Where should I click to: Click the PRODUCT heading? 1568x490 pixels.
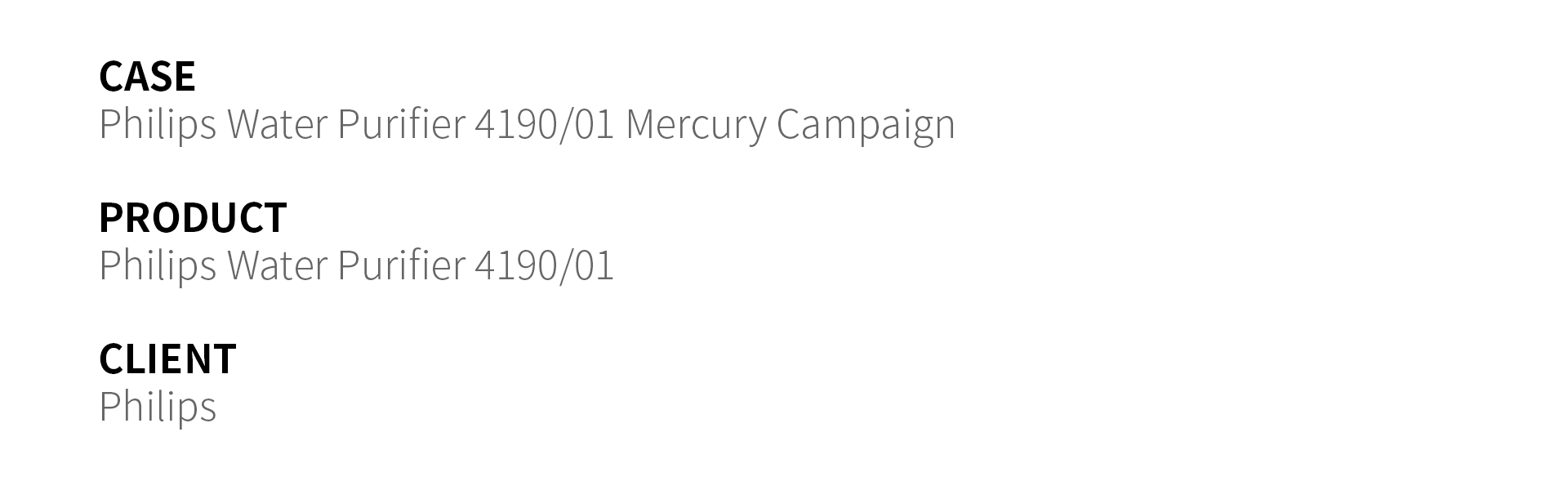point(193,217)
